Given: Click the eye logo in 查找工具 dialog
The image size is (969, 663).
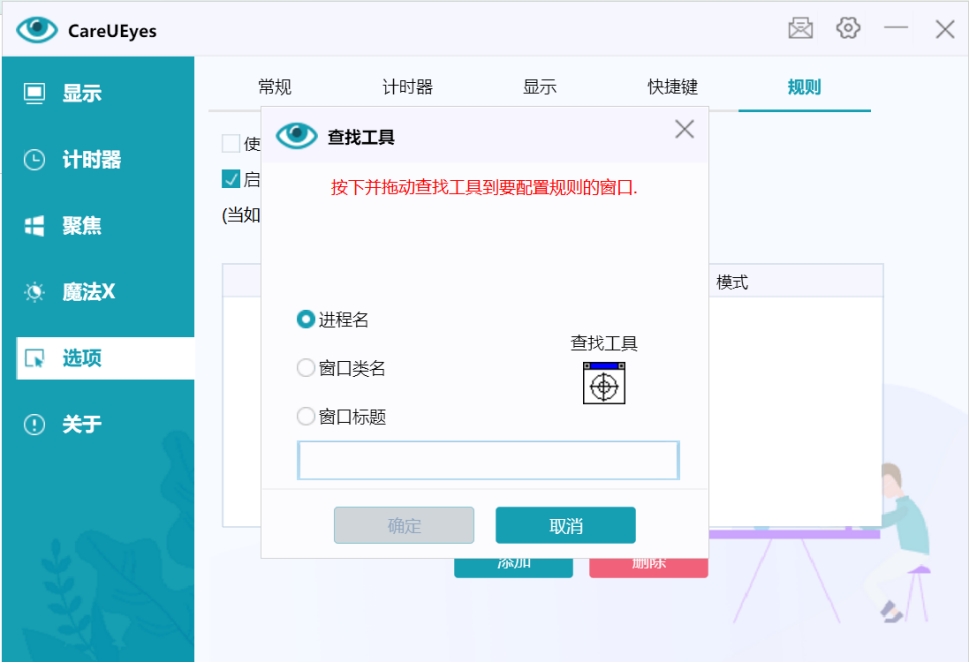Looking at the screenshot, I should [x=297, y=135].
